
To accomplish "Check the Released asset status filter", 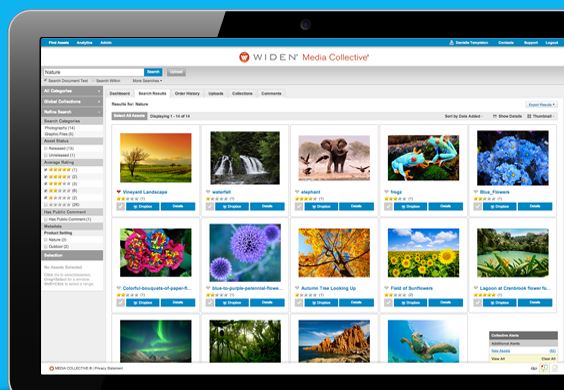I will (46, 148).
